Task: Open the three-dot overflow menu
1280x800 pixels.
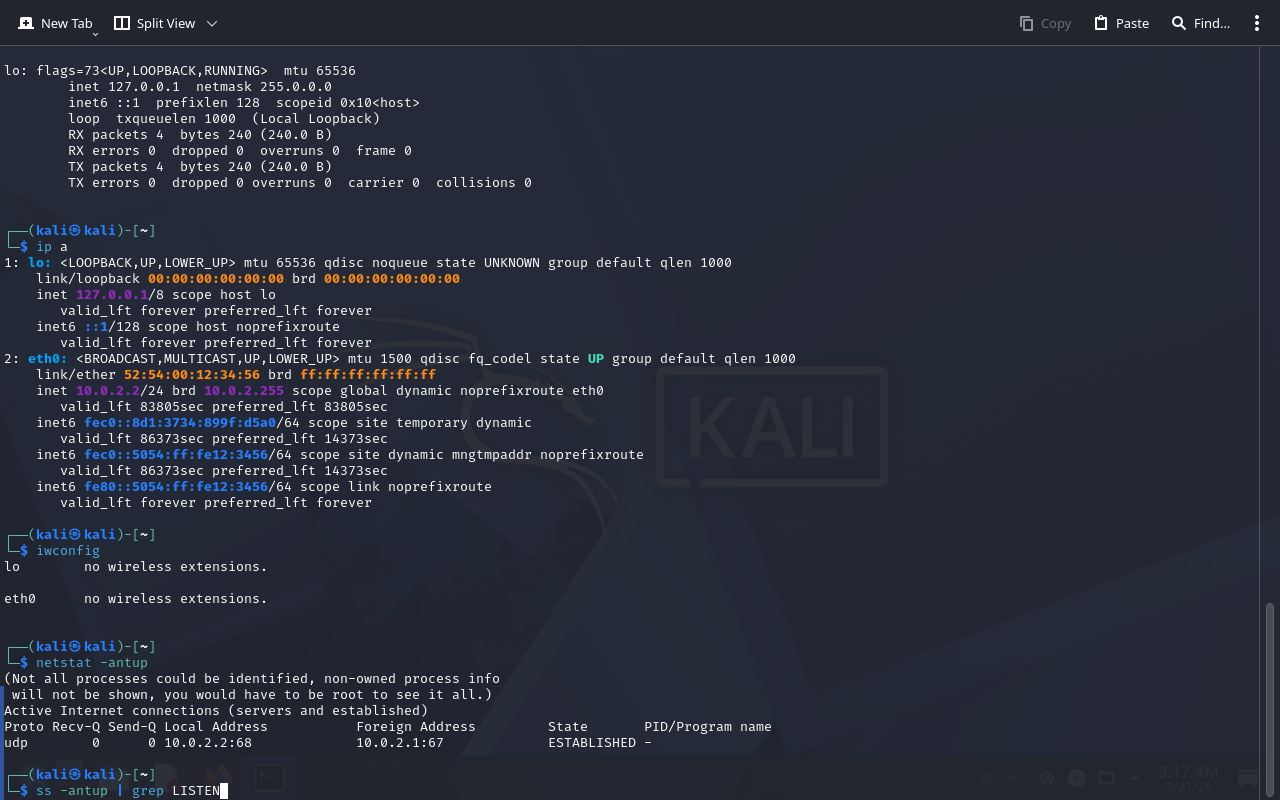Action: pos(1257,23)
